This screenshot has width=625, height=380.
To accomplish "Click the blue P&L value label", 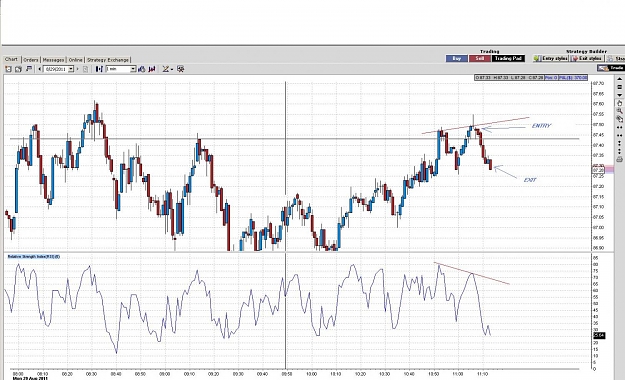I will [573, 77].
